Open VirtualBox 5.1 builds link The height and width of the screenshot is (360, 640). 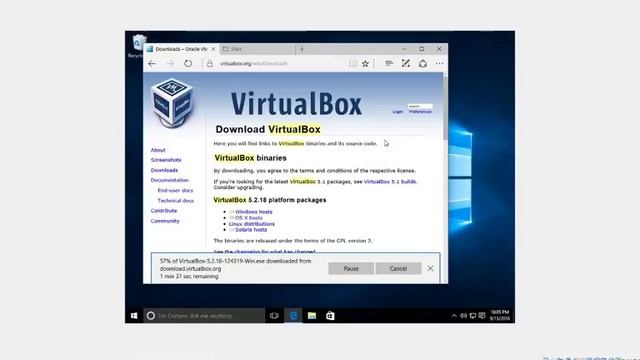[x=390, y=182]
